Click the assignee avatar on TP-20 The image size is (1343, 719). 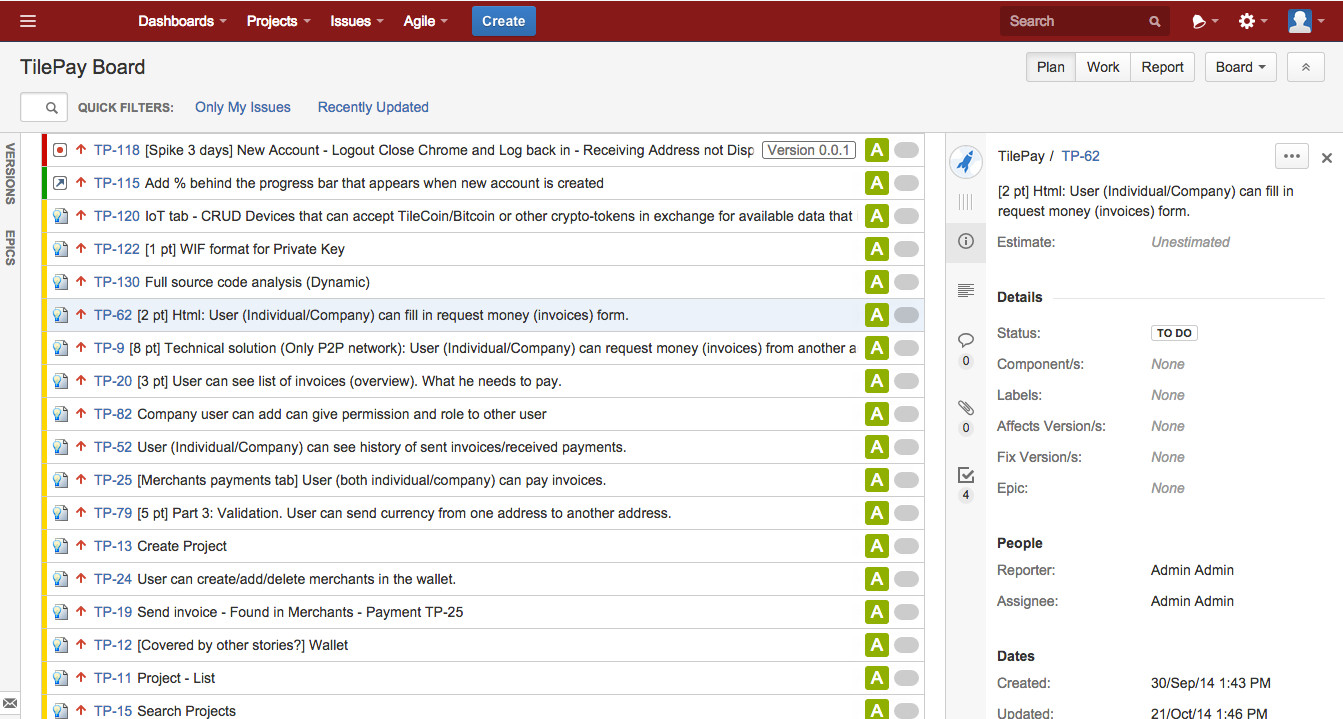pos(877,381)
